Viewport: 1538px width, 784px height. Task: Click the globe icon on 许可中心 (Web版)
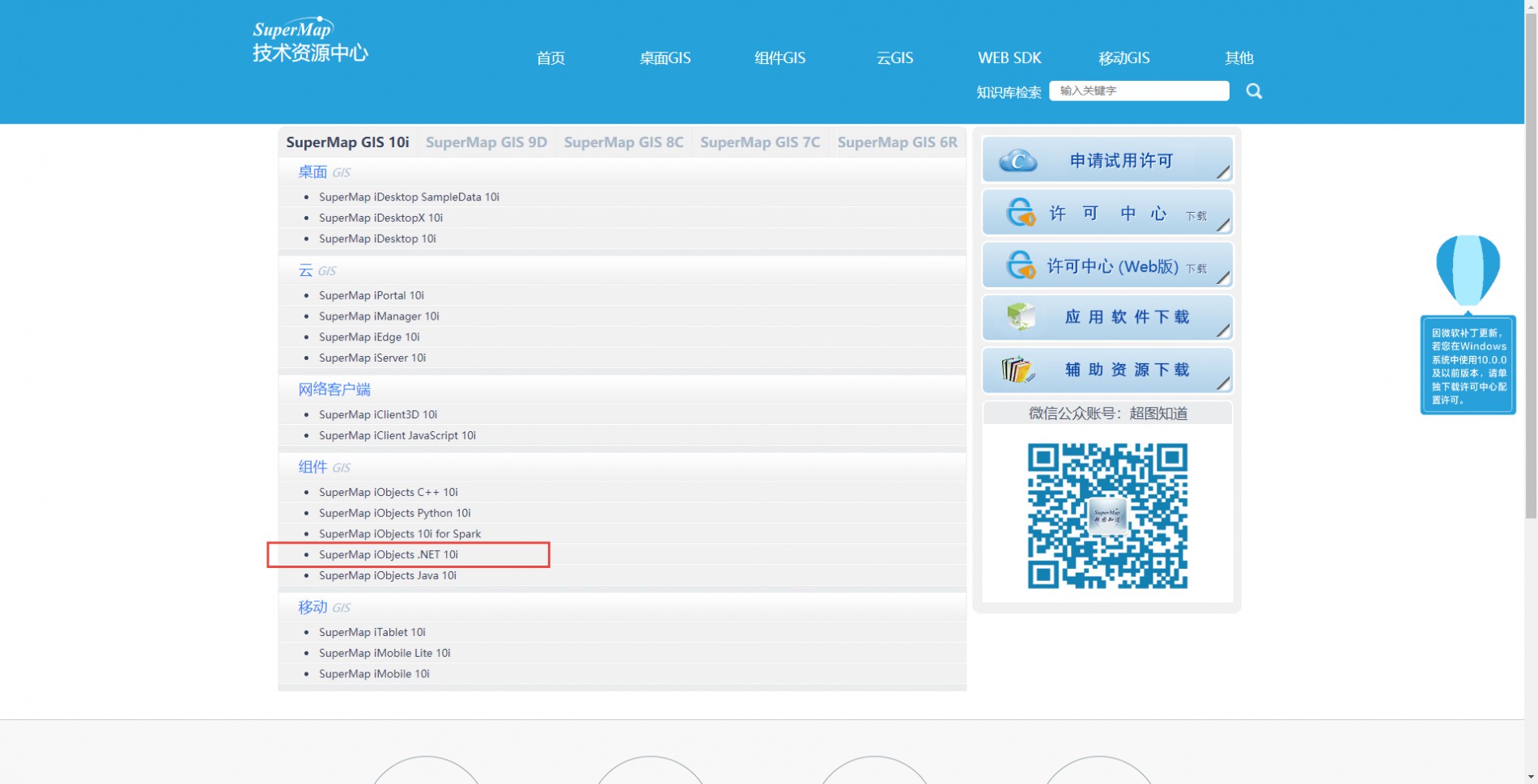pyautogui.click(x=1020, y=265)
